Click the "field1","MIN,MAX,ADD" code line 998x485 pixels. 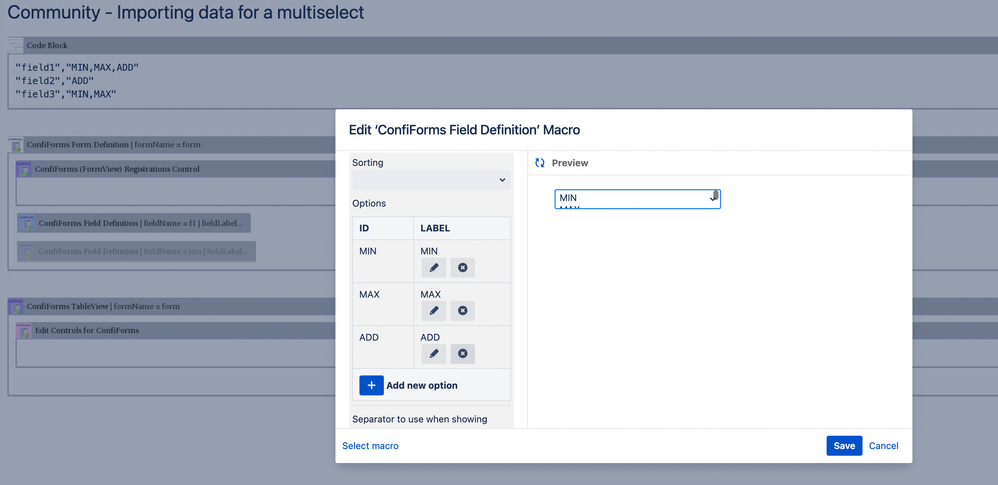point(77,67)
